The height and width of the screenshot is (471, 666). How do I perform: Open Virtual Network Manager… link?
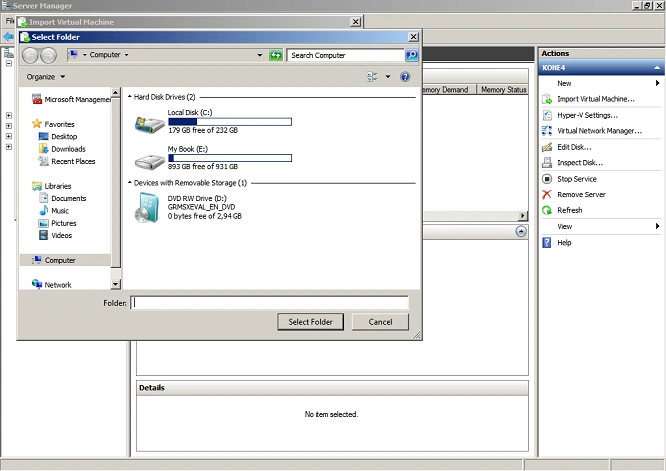[x=599, y=131]
